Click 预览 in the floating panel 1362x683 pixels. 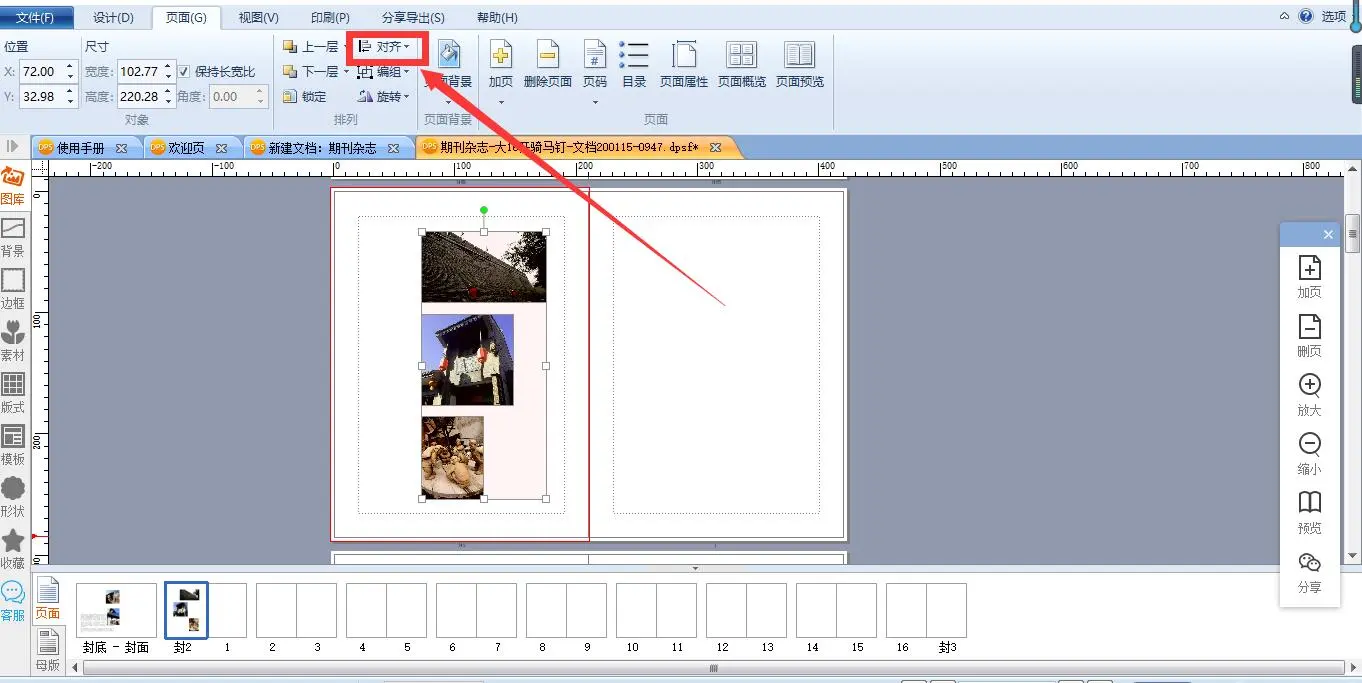1309,513
